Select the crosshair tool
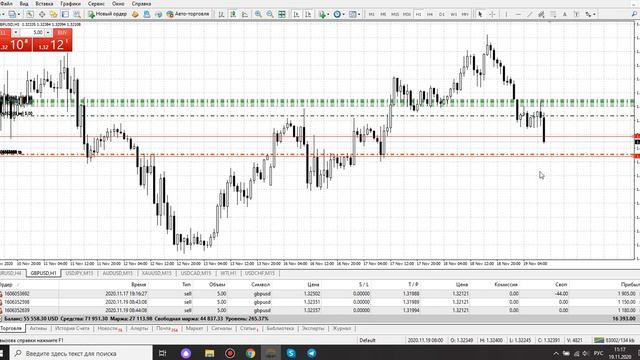Image resolution: width=640 pixels, height=360 pixels. (492, 14)
